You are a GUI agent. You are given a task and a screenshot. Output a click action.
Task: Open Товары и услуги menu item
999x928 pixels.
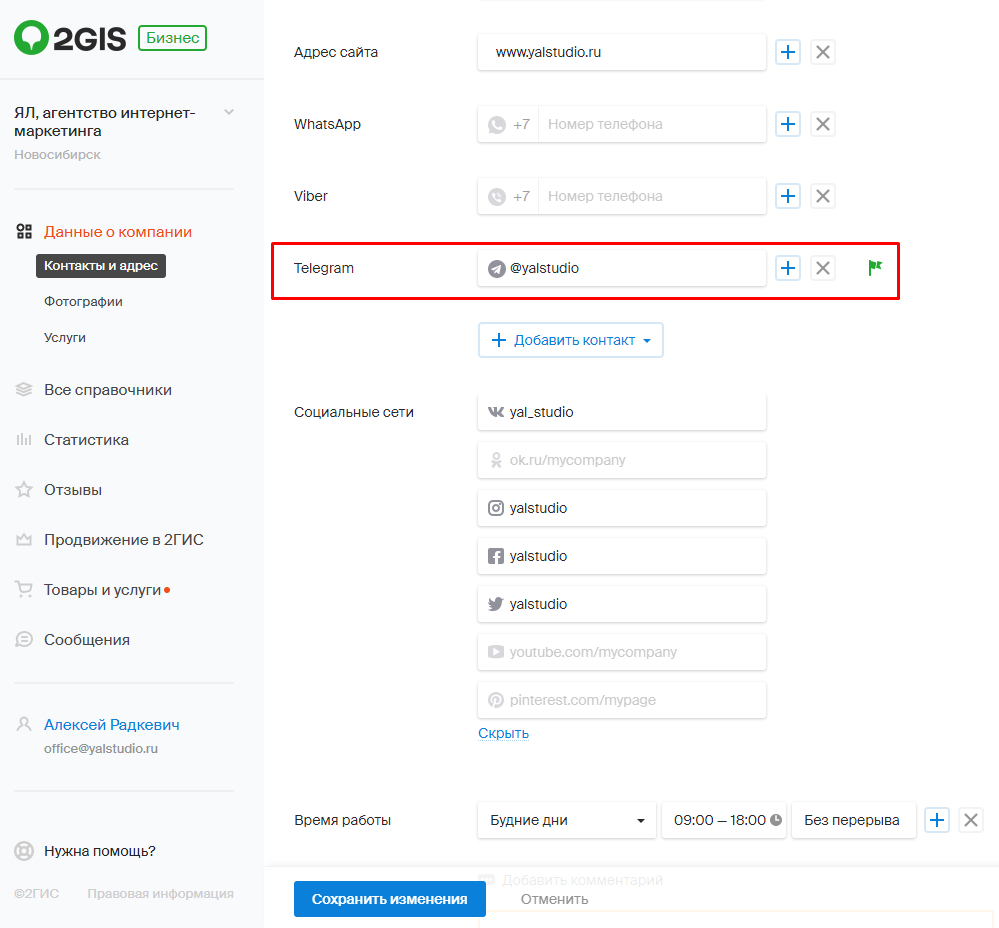pos(103,590)
